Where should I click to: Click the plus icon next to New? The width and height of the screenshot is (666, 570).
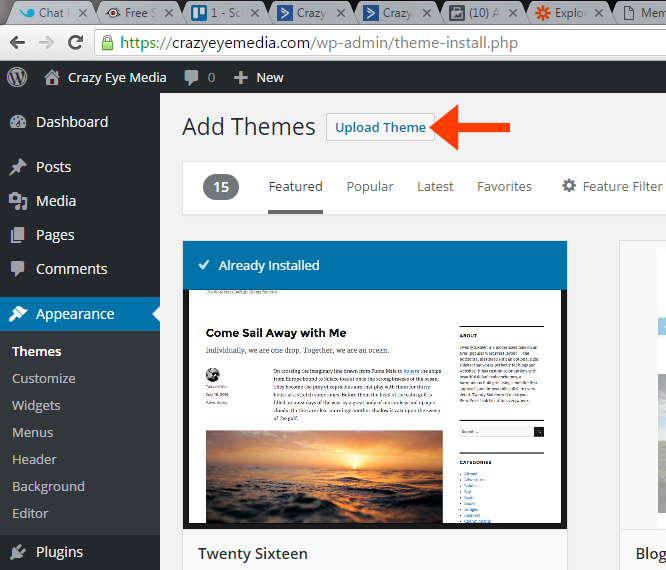click(x=240, y=77)
